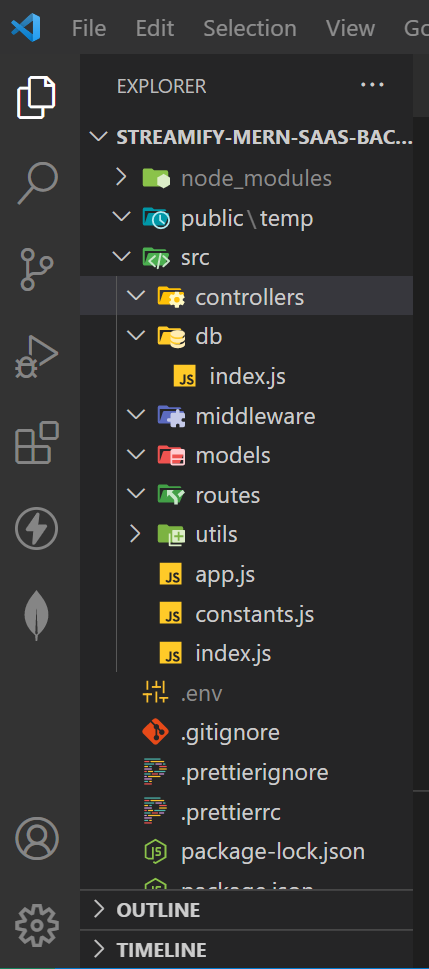Open the Accounts icon
Image resolution: width=429 pixels, height=969 pixels.
(37, 839)
